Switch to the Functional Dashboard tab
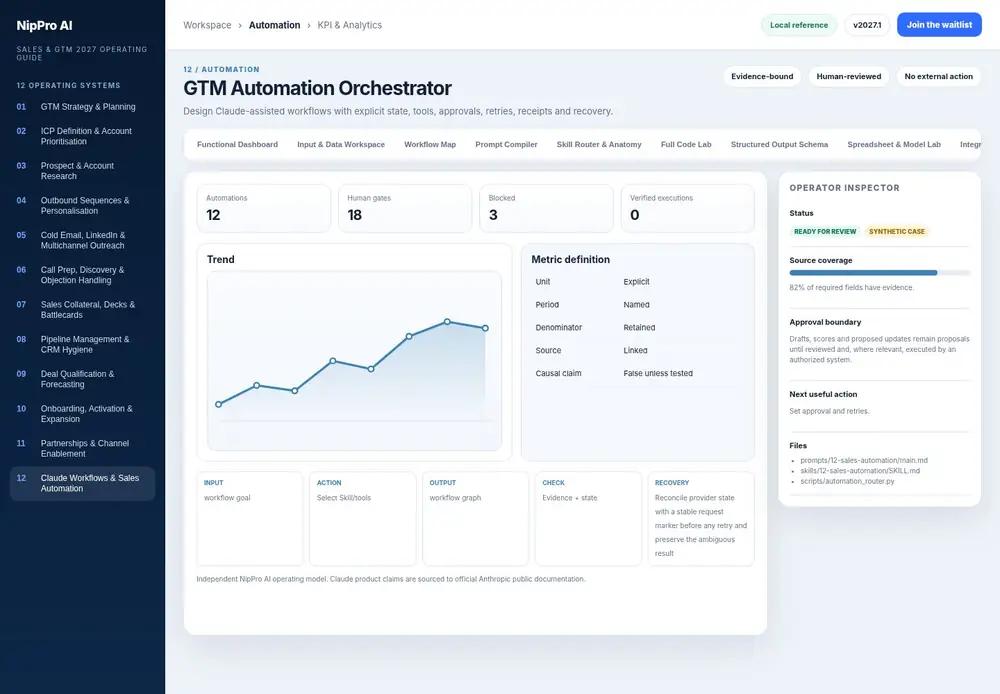Viewport: 1000px width, 694px height. click(237, 144)
